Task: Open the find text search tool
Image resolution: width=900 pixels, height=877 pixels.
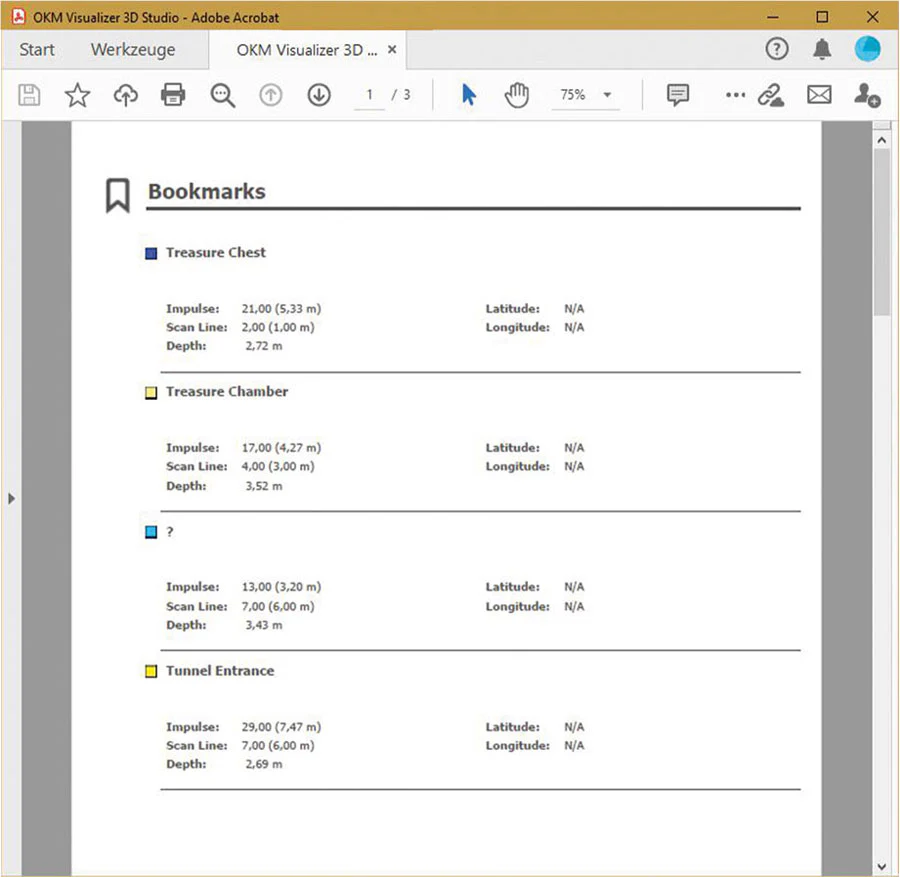Action: pyautogui.click(x=222, y=95)
